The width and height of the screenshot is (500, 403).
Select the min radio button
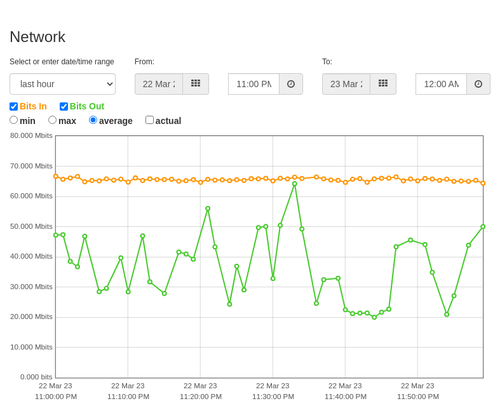(14, 120)
